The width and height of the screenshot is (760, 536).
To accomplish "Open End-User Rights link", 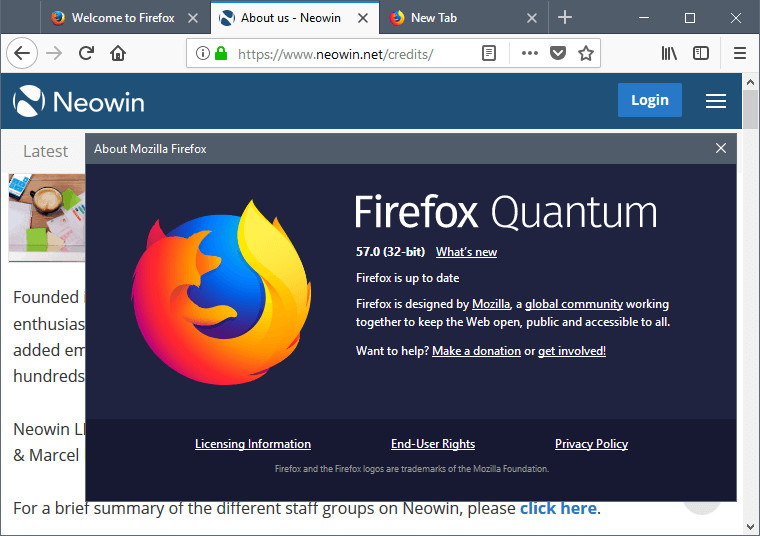I will (433, 444).
